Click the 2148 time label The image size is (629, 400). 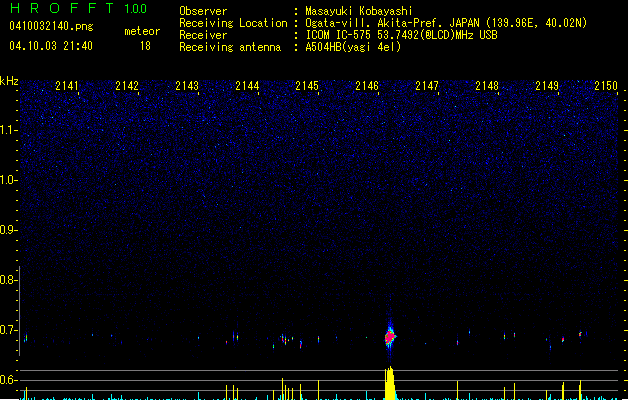[487, 87]
